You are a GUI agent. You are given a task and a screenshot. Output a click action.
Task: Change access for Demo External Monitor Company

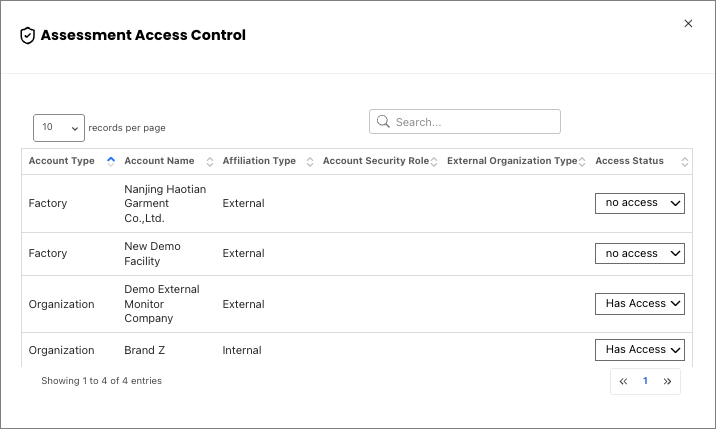[x=640, y=304]
